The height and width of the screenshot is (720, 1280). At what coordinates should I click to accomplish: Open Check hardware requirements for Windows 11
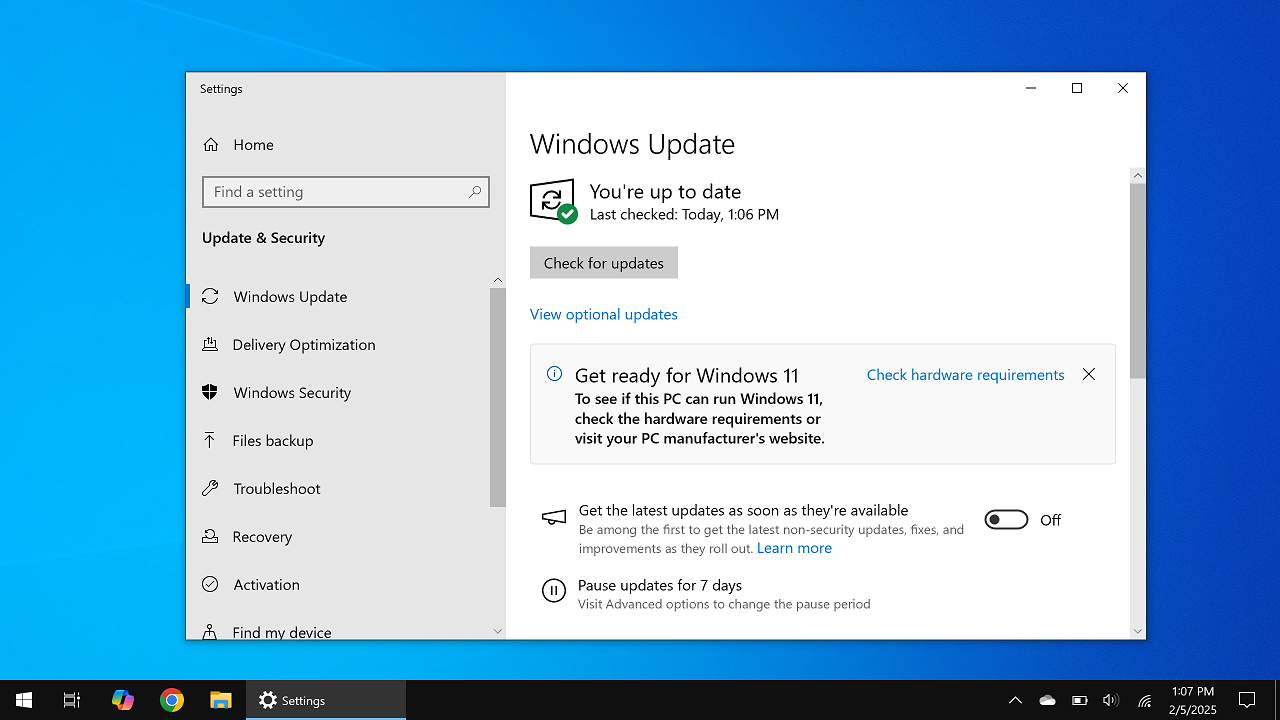tap(964, 374)
